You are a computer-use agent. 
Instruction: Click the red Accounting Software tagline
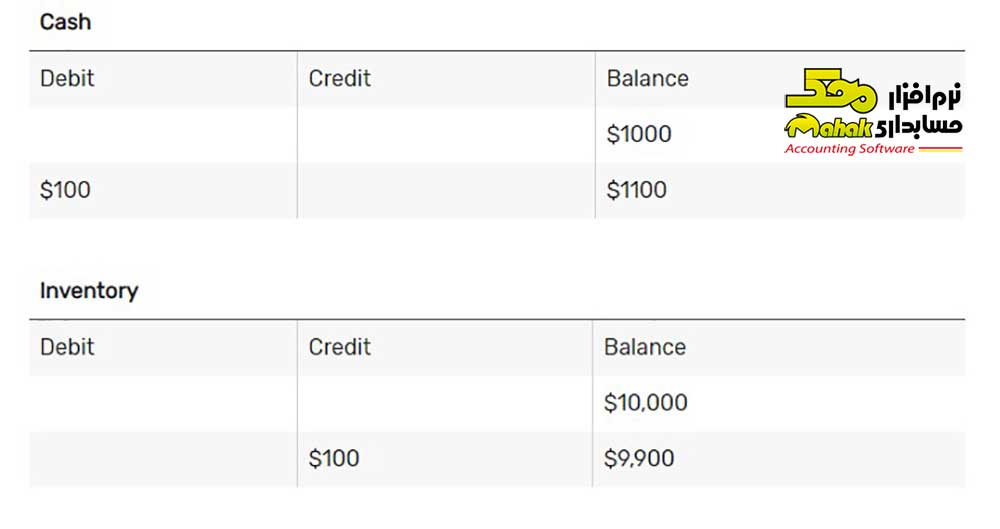(849, 149)
